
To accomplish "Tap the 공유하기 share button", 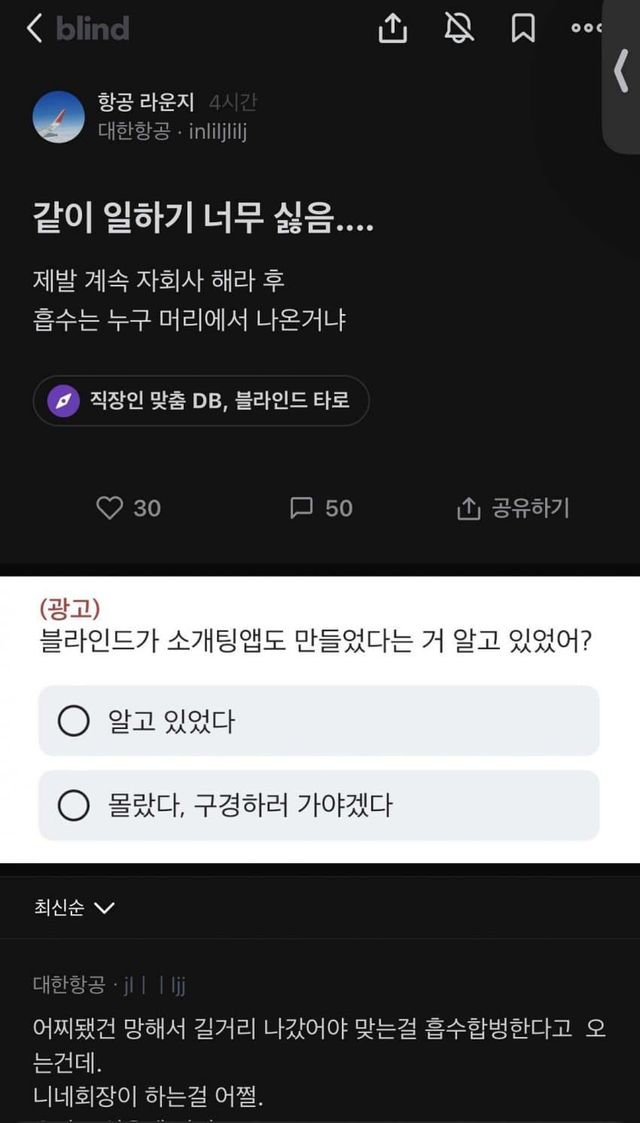I will (x=513, y=508).
